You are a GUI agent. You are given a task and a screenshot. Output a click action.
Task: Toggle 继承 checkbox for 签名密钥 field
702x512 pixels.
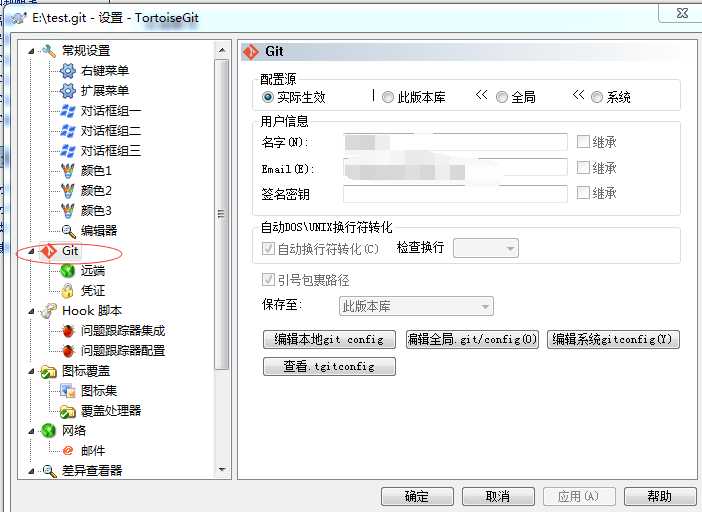coord(583,193)
